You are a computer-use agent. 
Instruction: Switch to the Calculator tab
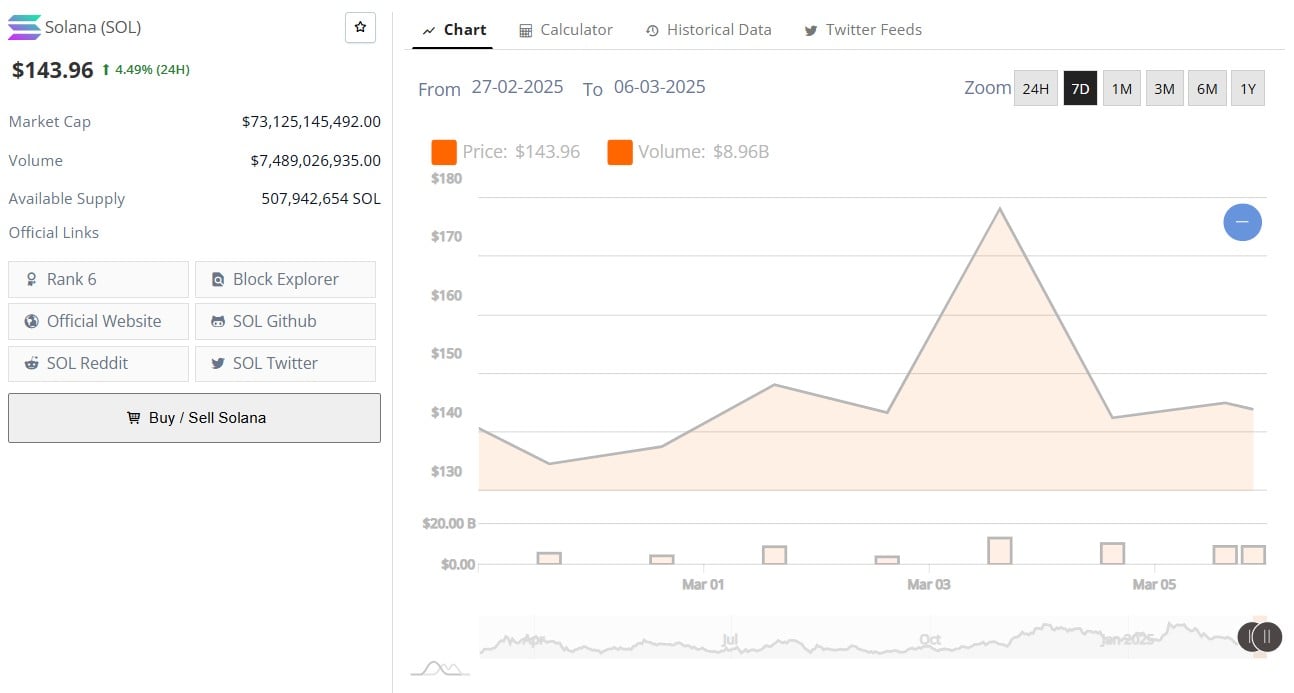(x=566, y=30)
